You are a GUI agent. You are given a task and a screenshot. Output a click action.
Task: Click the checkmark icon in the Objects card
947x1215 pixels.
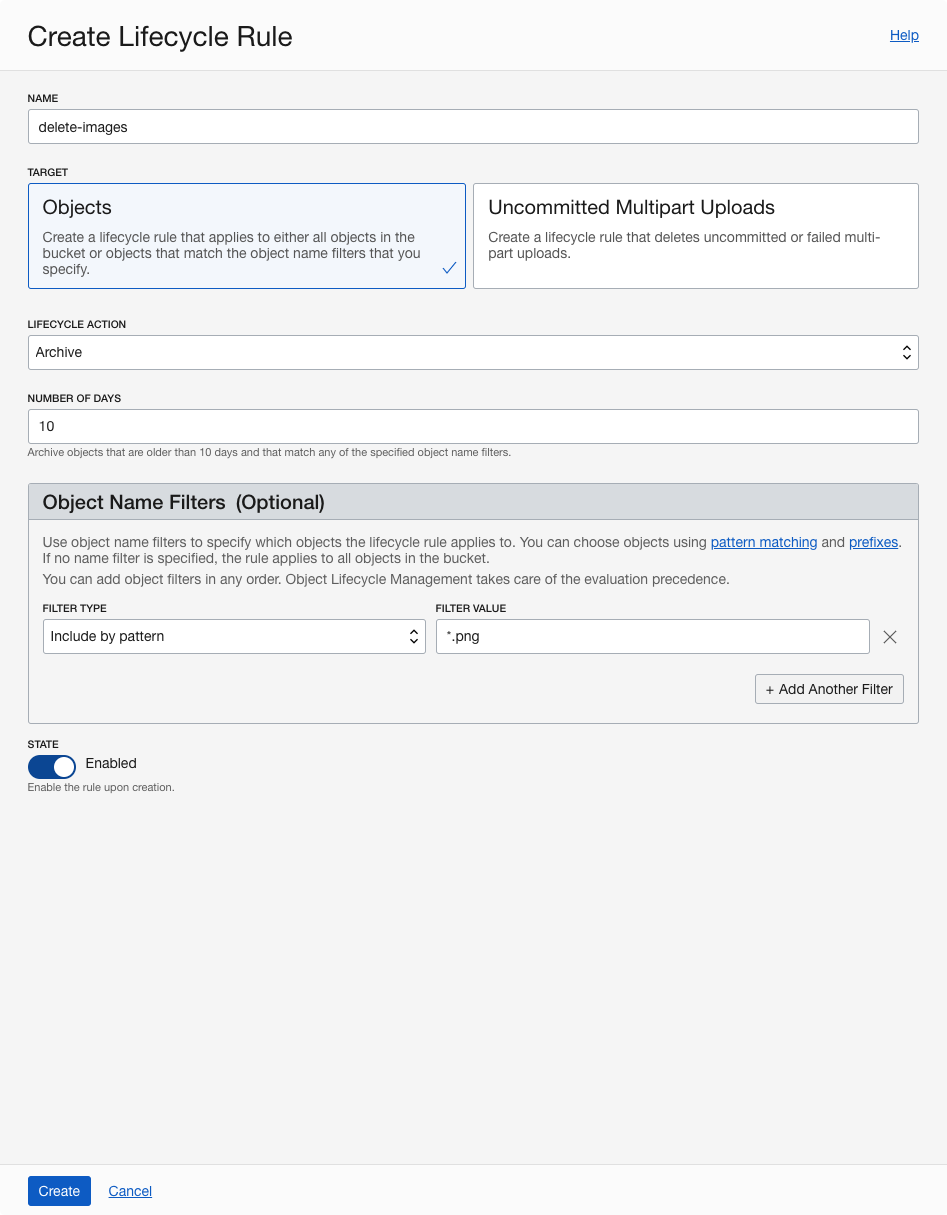449,268
